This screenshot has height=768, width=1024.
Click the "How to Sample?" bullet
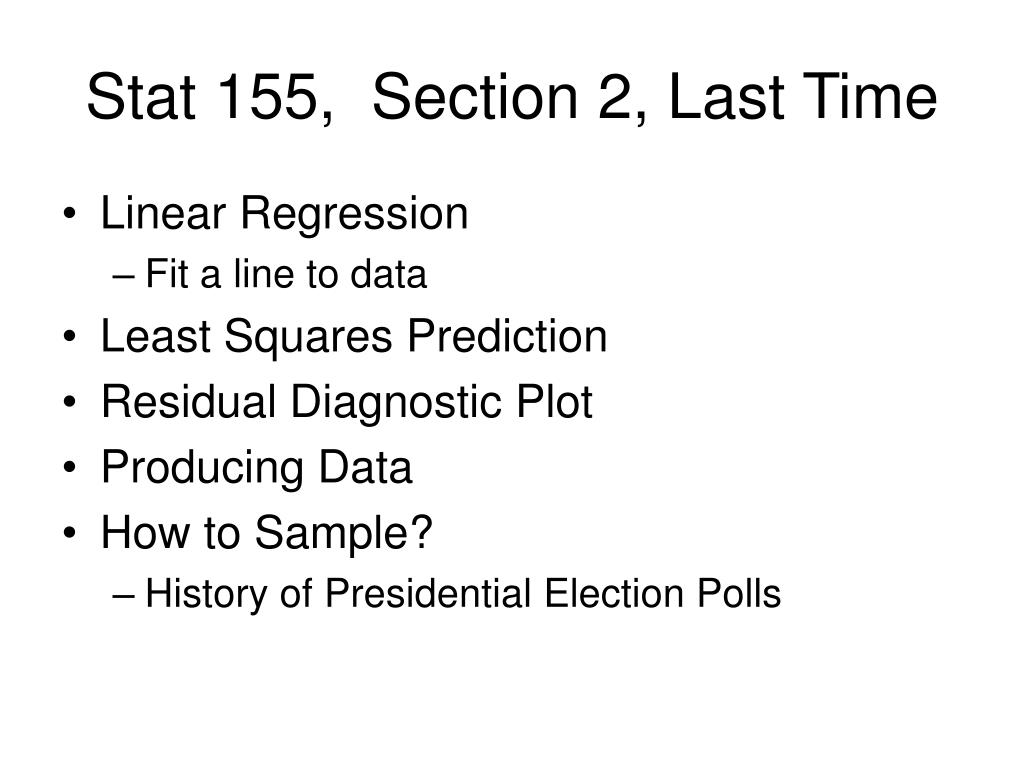point(267,532)
